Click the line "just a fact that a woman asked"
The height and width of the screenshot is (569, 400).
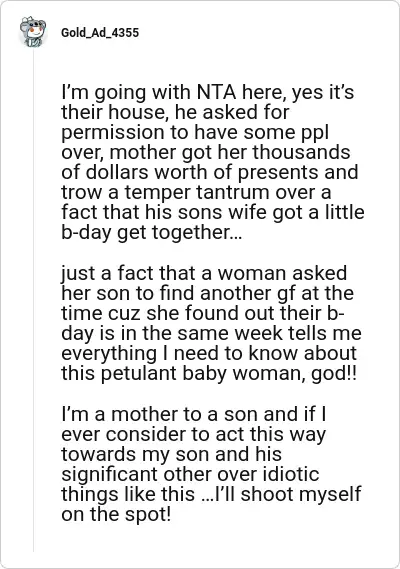[204, 273]
